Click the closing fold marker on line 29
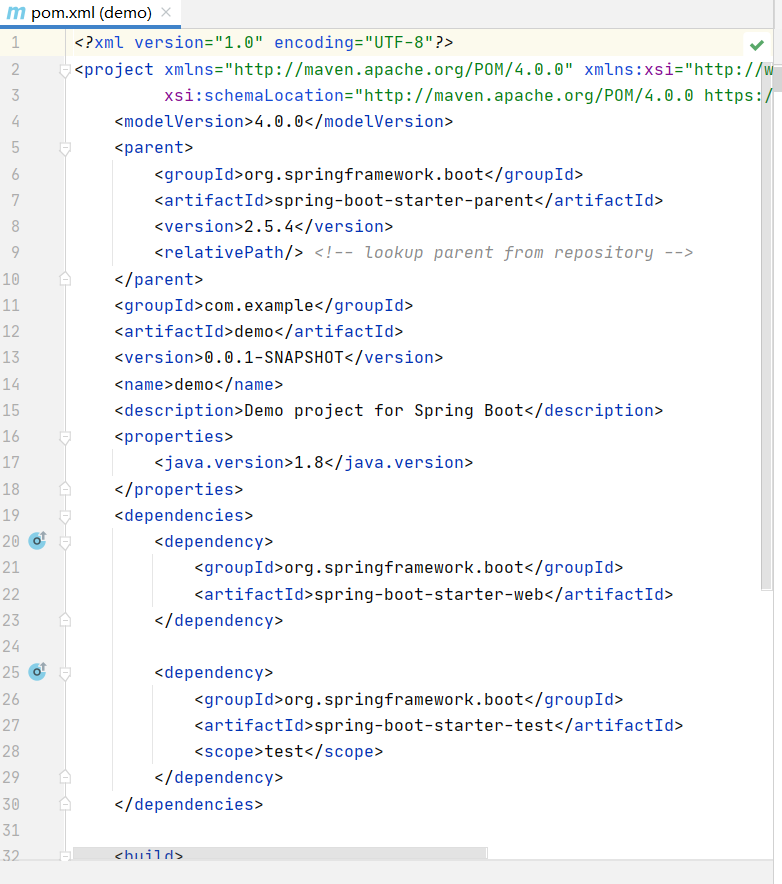Screen dimensions: 782x884 (65, 777)
